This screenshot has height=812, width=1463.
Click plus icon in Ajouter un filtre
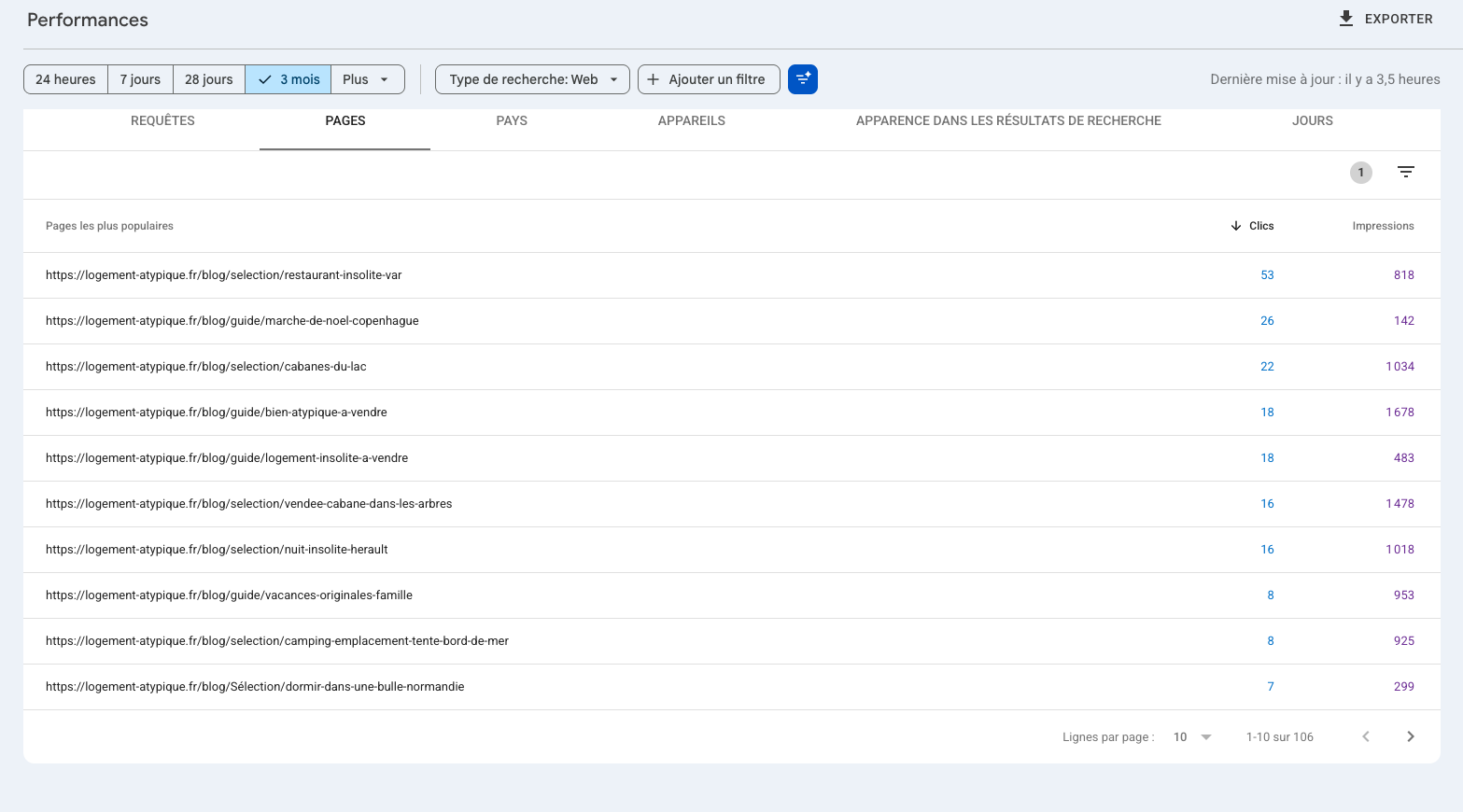654,79
